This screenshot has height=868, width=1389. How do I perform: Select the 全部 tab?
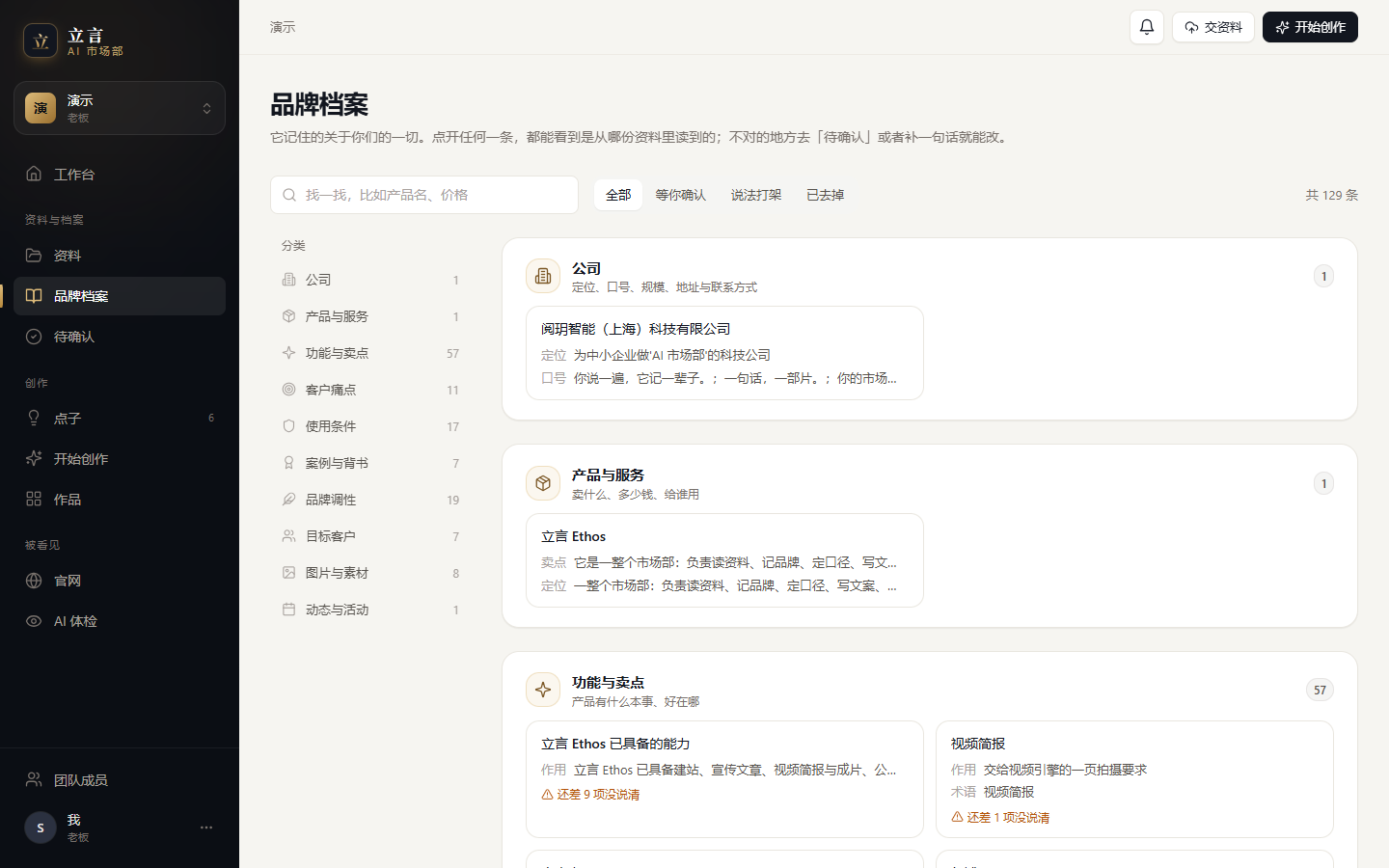[618, 195]
